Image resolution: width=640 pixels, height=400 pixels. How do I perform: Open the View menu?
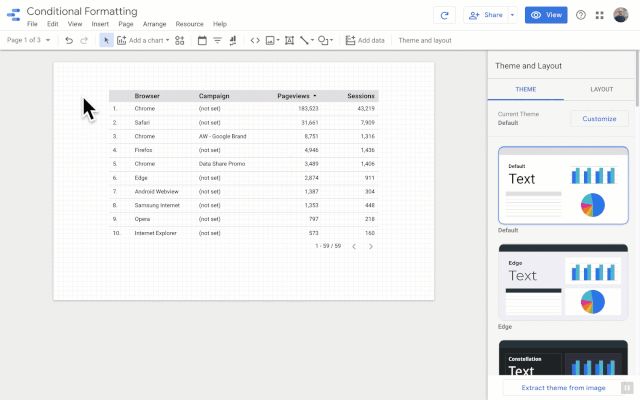tap(75, 24)
